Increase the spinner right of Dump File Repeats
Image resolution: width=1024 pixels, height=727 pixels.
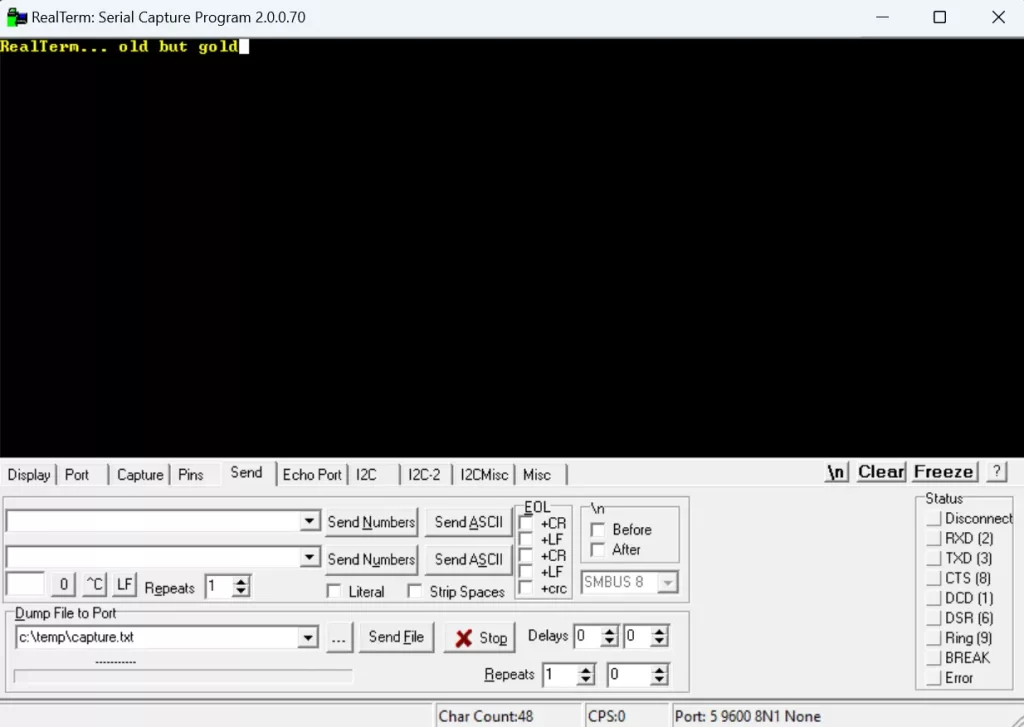click(x=659, y=670)
